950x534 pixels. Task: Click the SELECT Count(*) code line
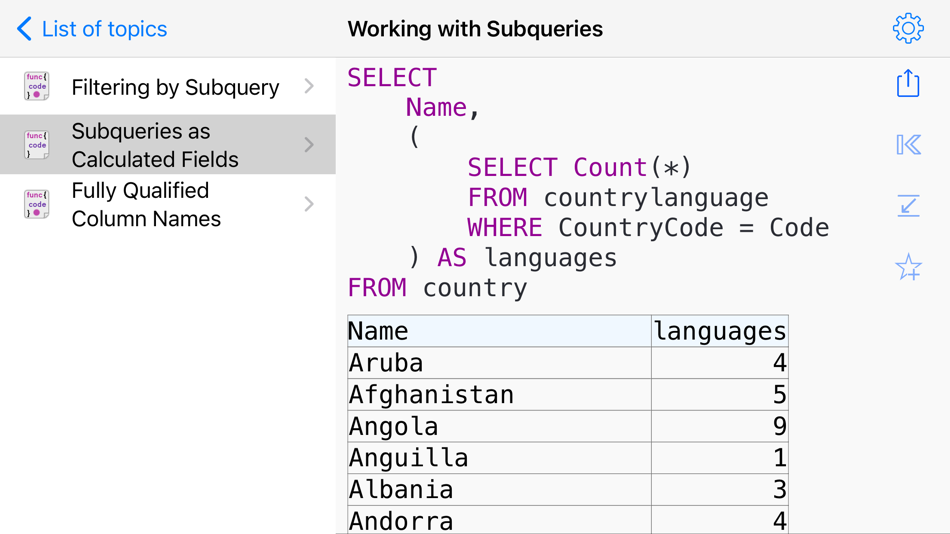[x=579, y=167]
